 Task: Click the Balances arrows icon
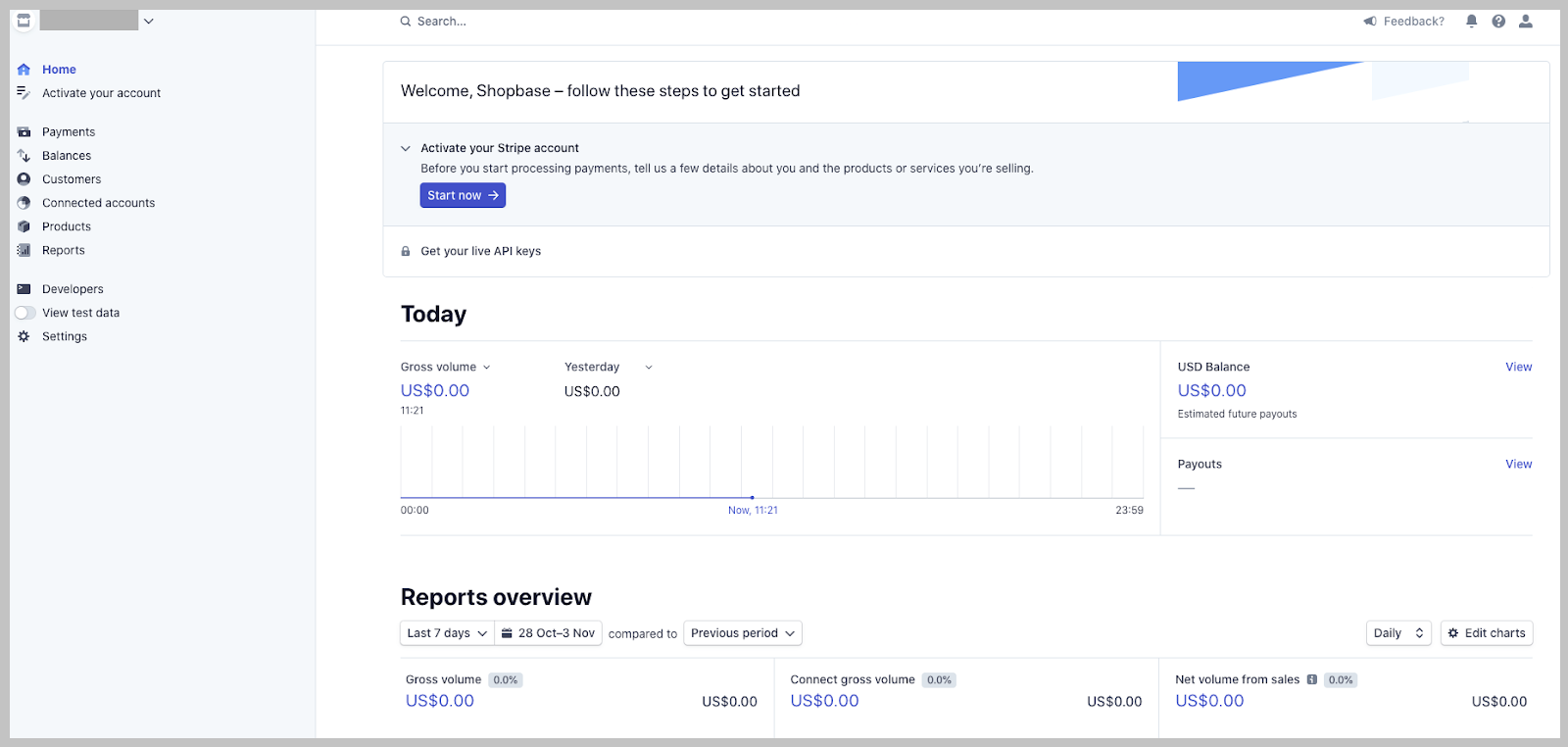[24, 156]
